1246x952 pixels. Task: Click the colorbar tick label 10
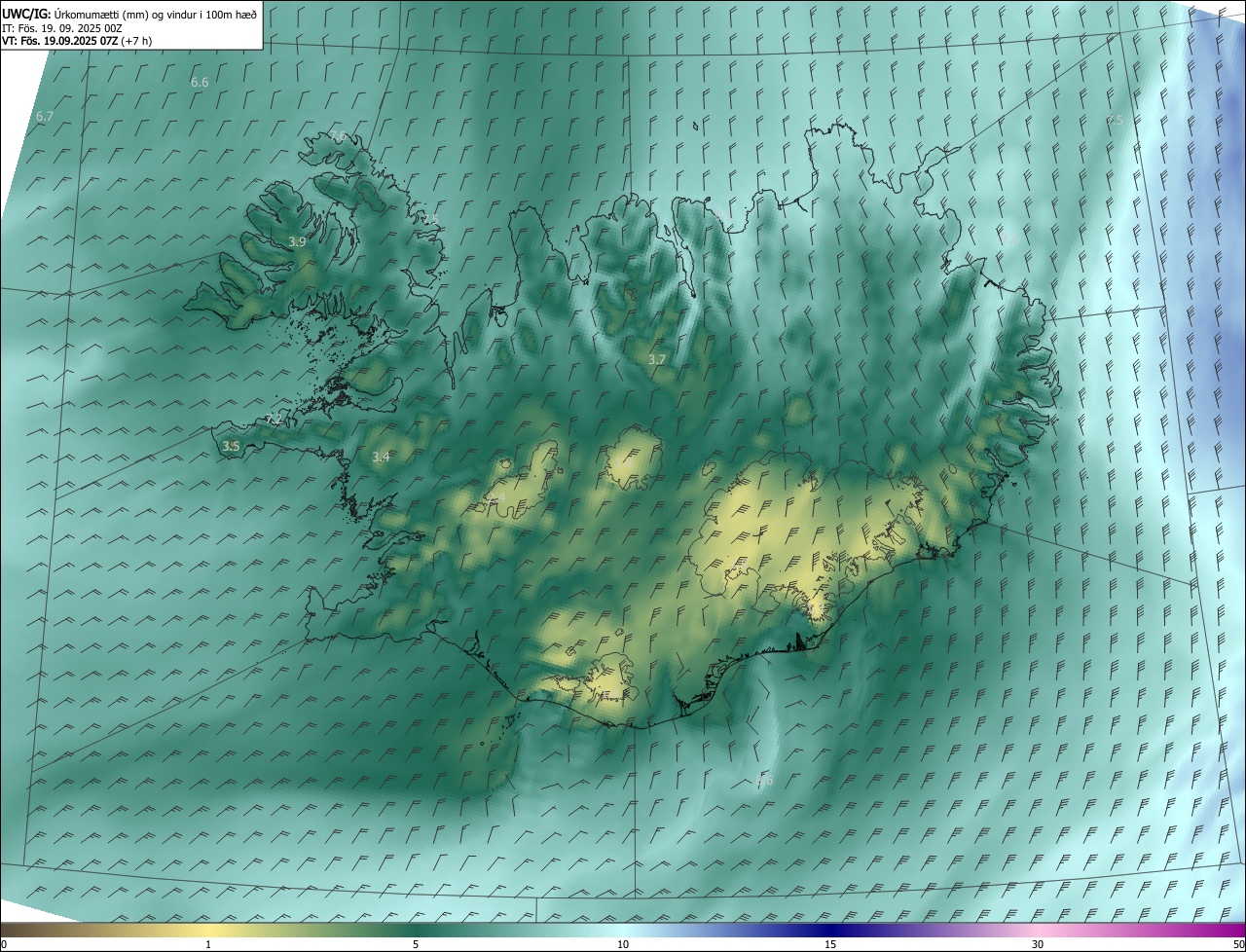click(623, 944)
